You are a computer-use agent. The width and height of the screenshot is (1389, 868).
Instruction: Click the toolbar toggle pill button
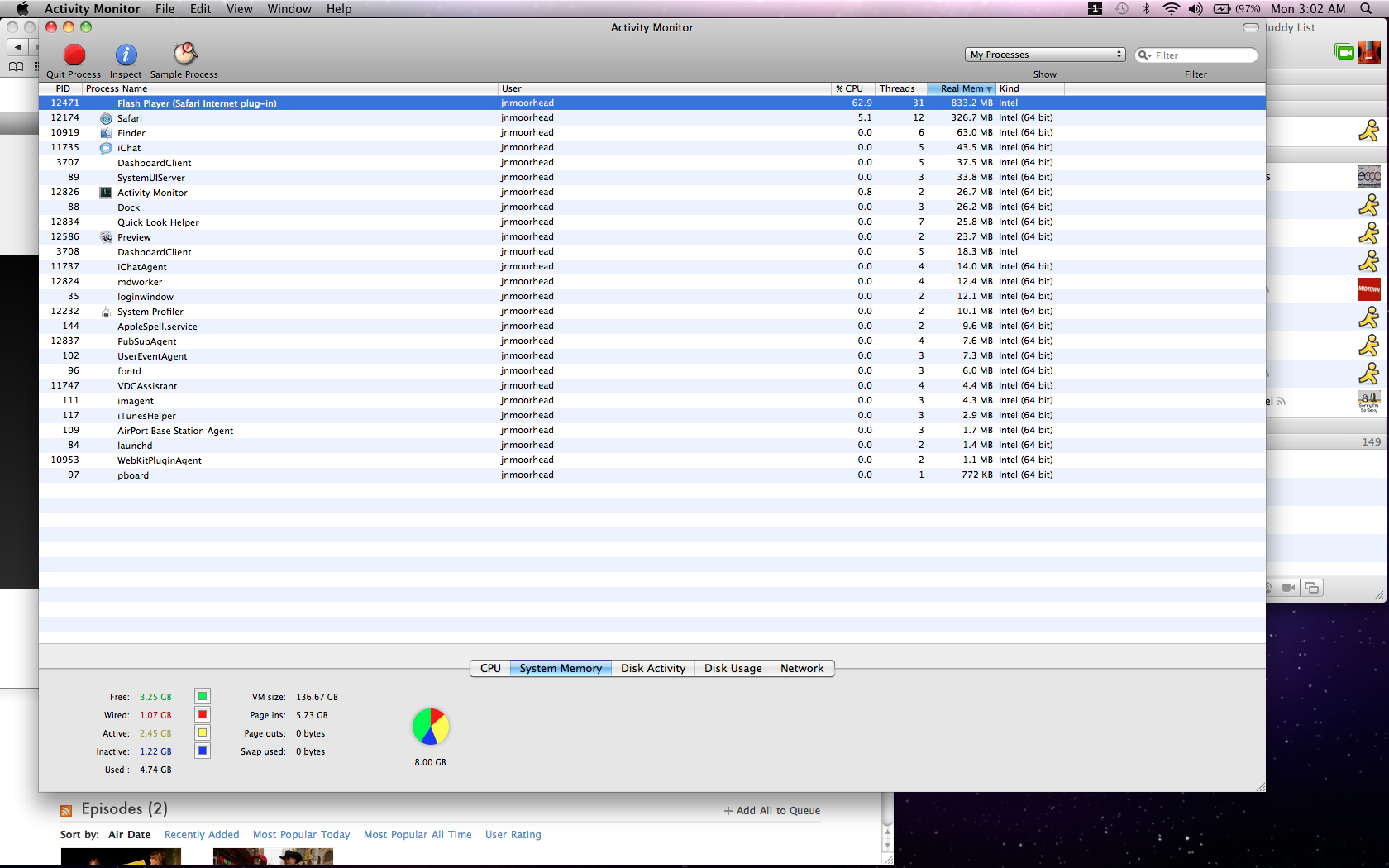coord(1251,27)
